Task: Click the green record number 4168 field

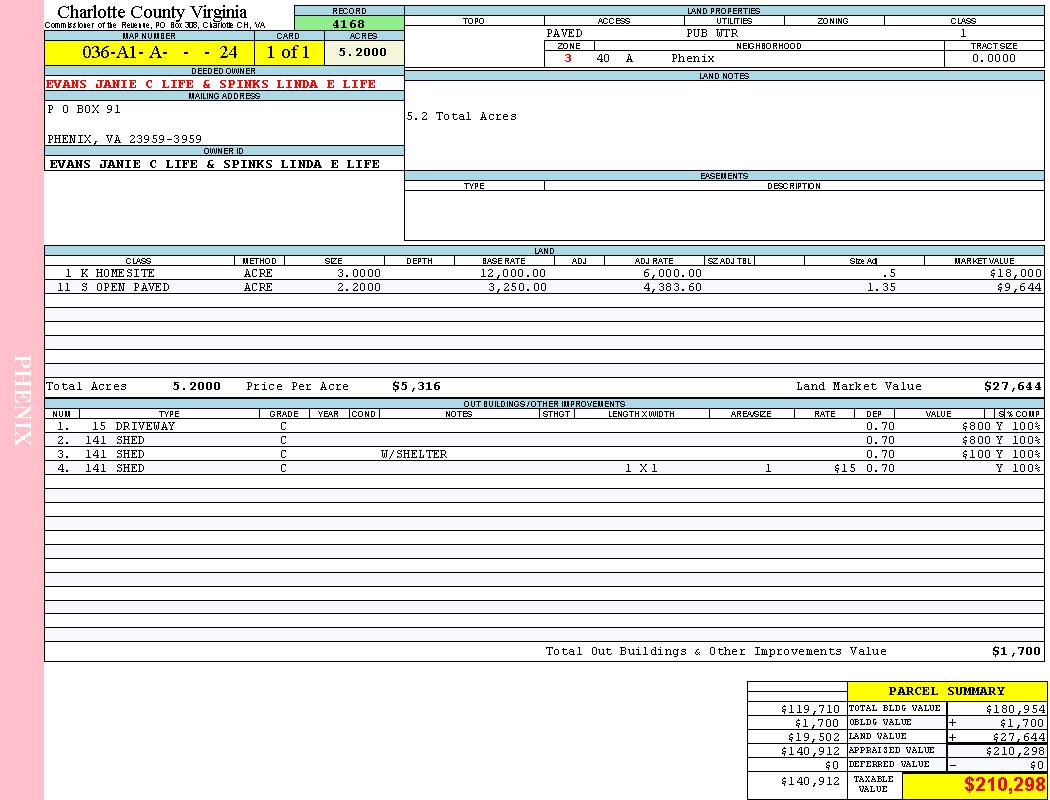Action: pos(349,23)
